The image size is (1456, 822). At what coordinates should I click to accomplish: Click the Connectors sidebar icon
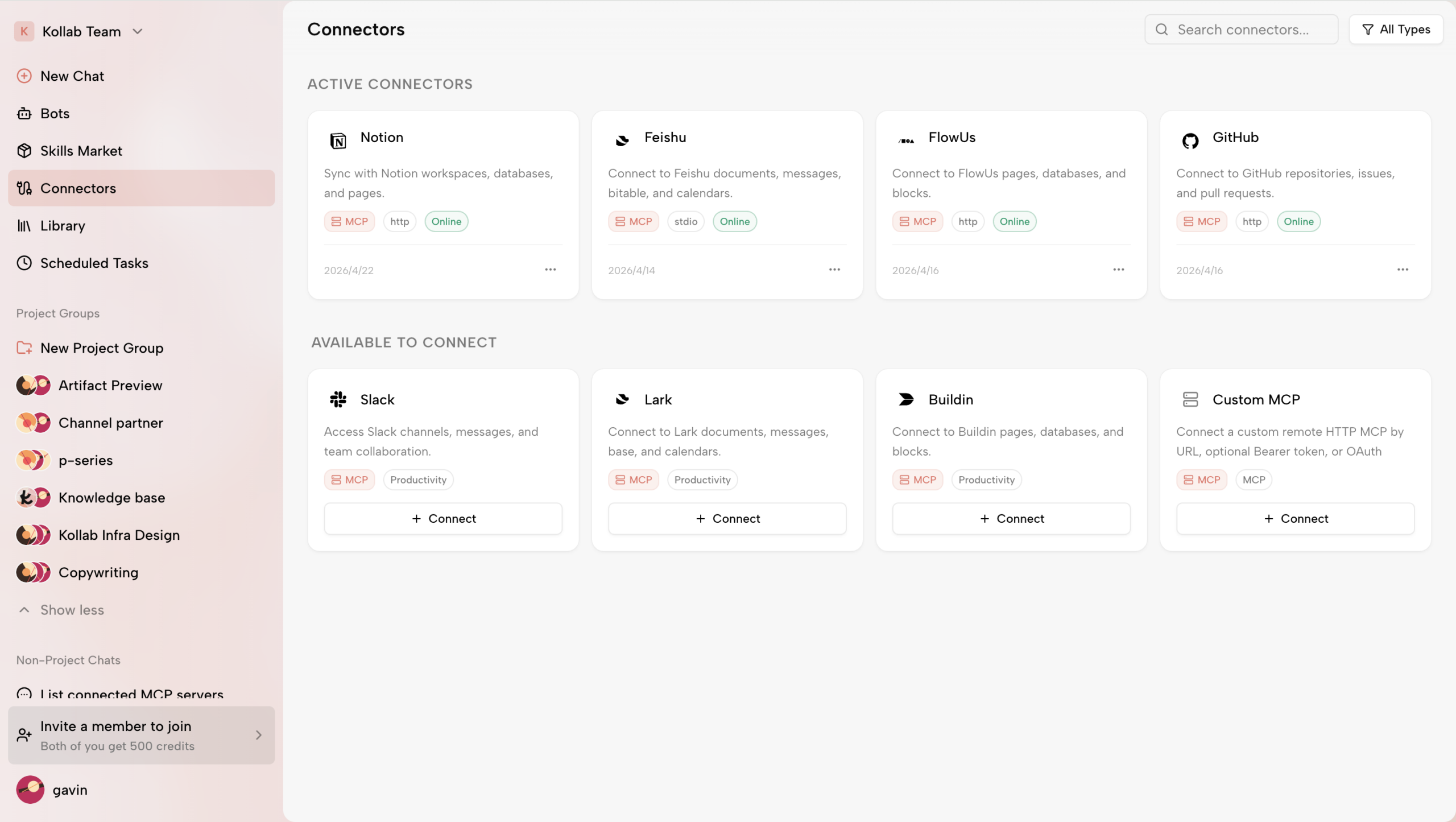pos(24,188)
